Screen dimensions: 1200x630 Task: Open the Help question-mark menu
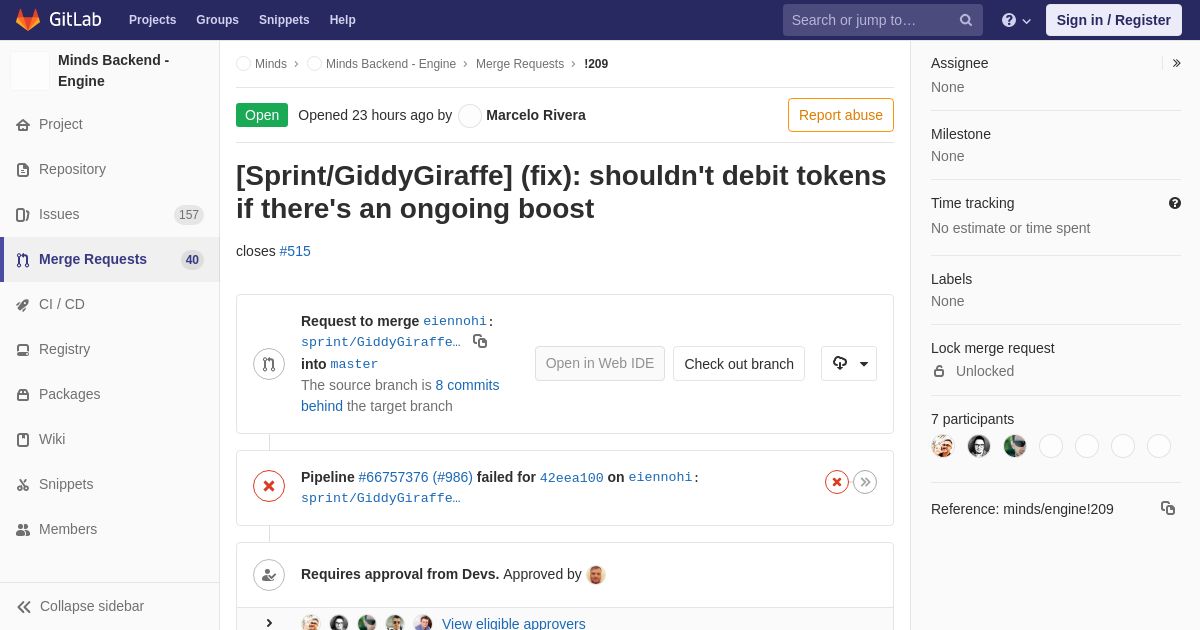(x=1016, y=20)
